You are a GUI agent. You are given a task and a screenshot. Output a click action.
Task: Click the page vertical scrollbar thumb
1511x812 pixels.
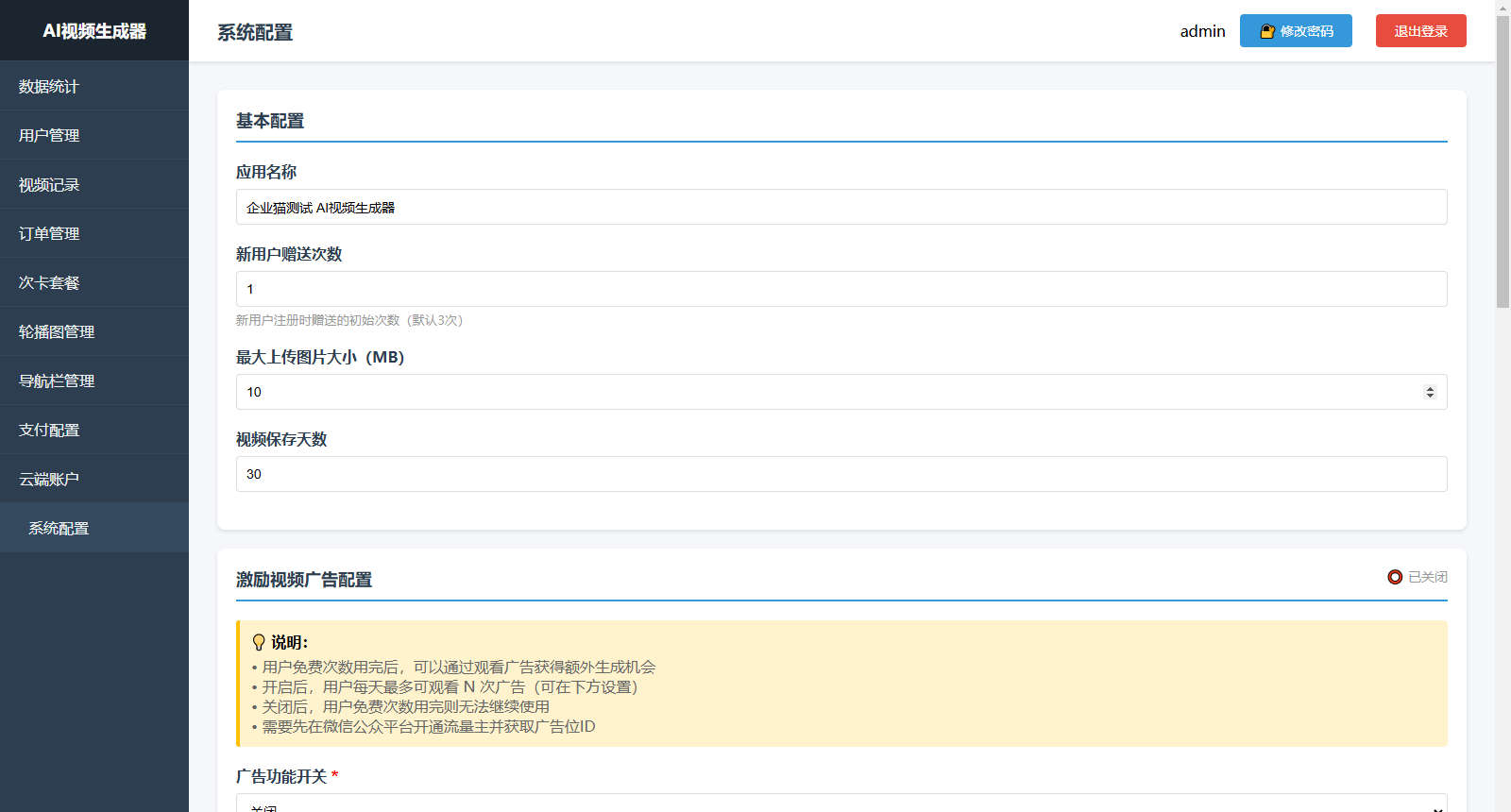pos(1503,161)
